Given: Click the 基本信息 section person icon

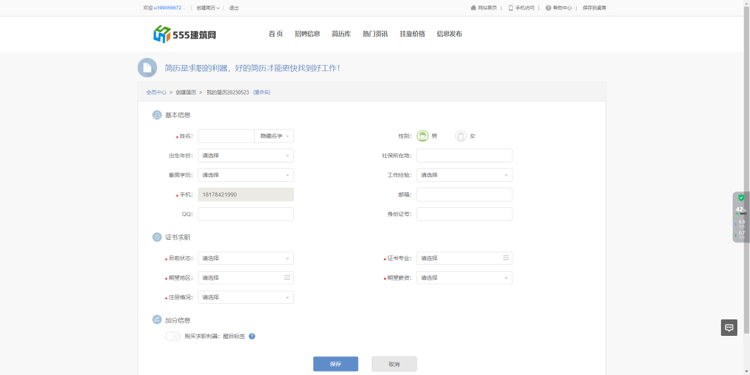Looking at the screenshot, I should 157,115.
